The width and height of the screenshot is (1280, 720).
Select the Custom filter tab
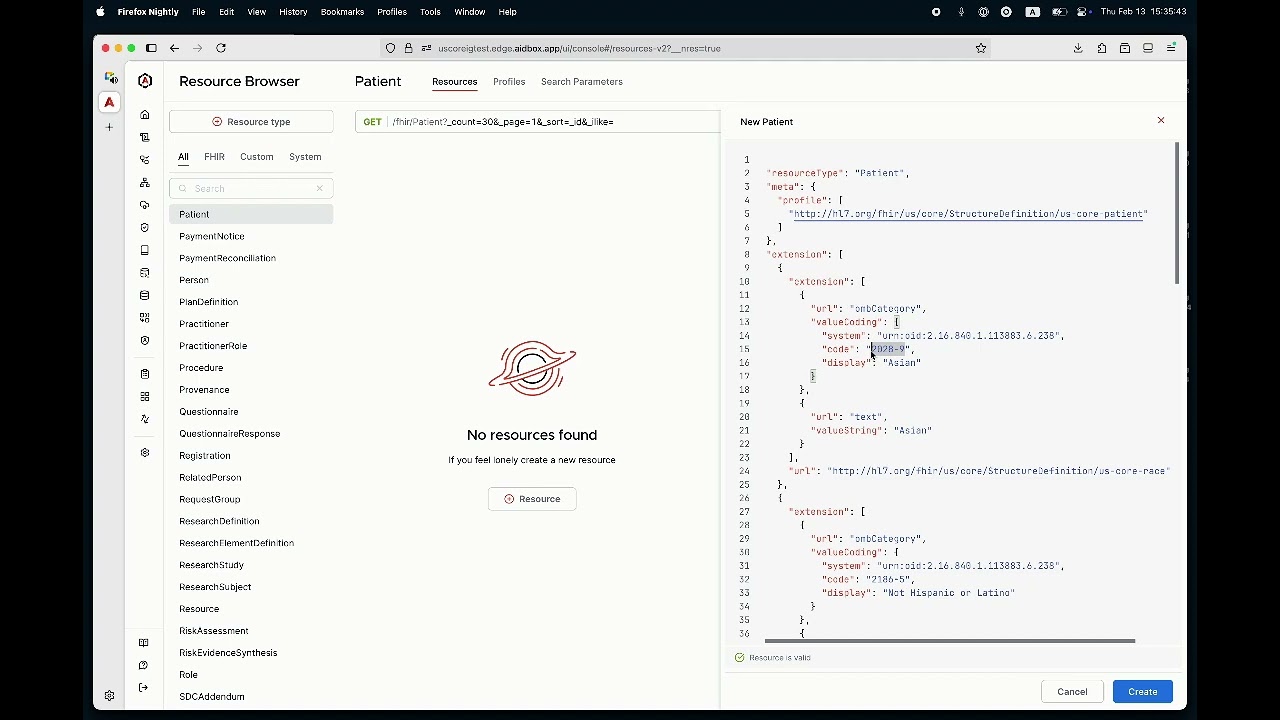(257, 157)
